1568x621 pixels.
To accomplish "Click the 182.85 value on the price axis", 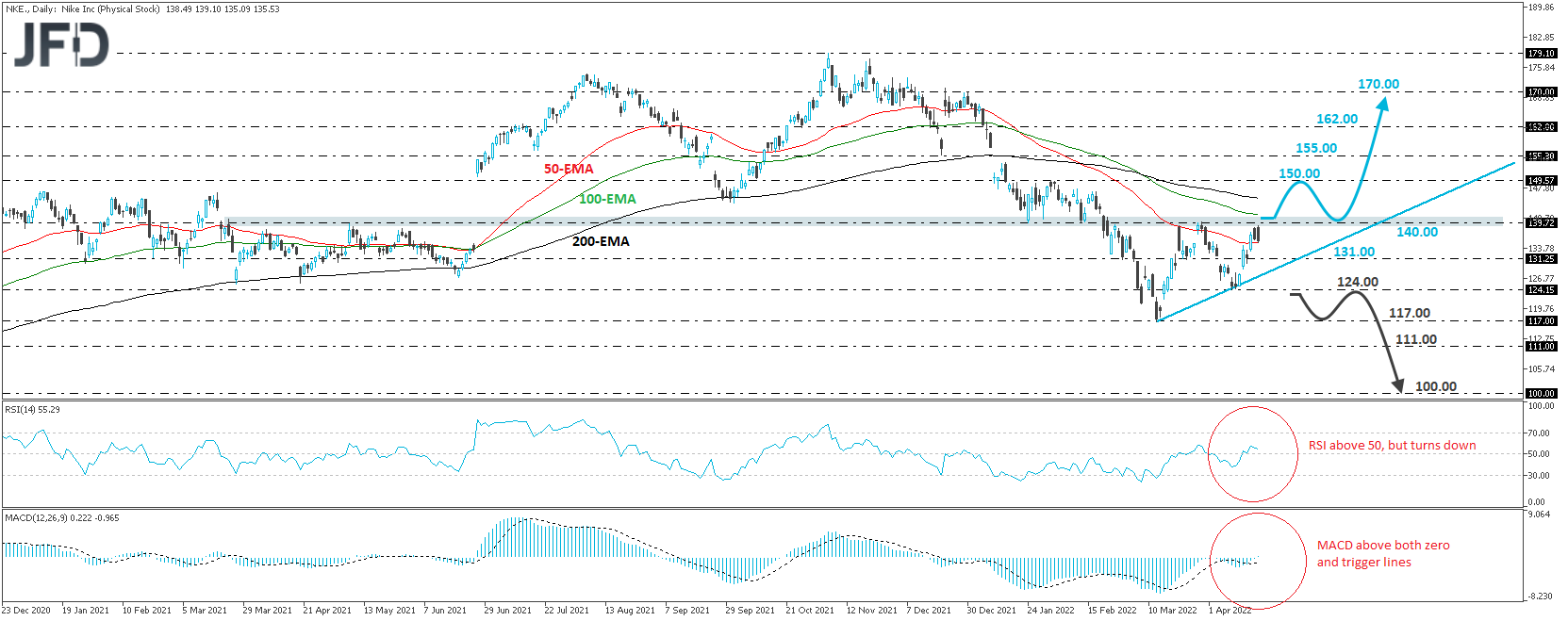I will [x=1542, y=38].
